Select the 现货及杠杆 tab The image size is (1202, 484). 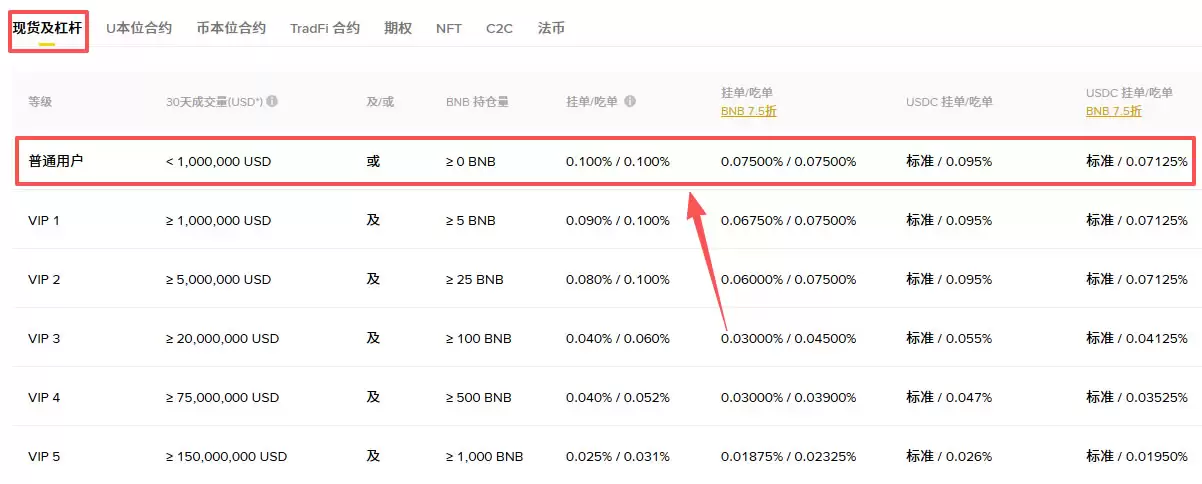pyautogui.click(x=47, y=28)
